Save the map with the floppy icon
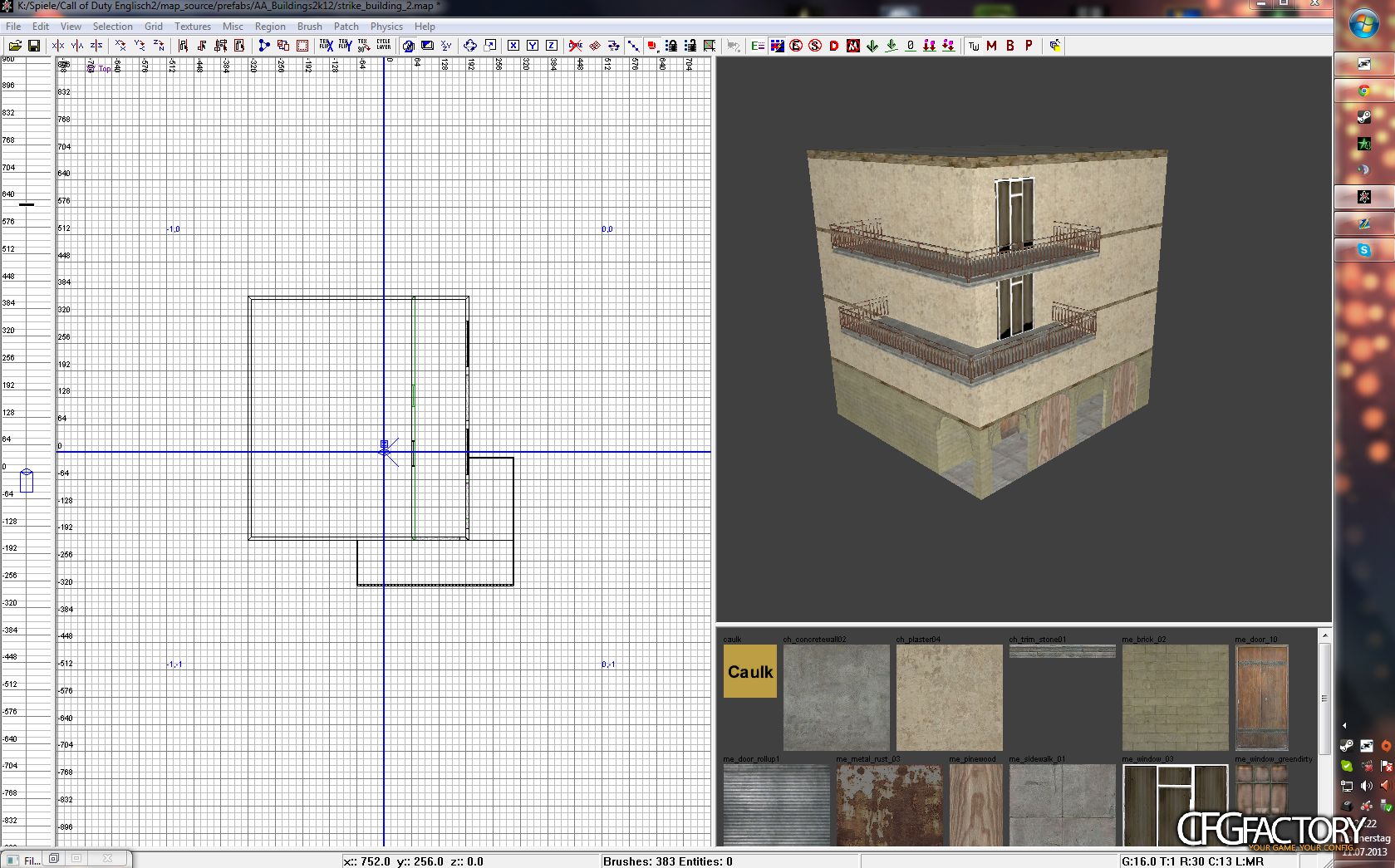 tap(34, 46)
